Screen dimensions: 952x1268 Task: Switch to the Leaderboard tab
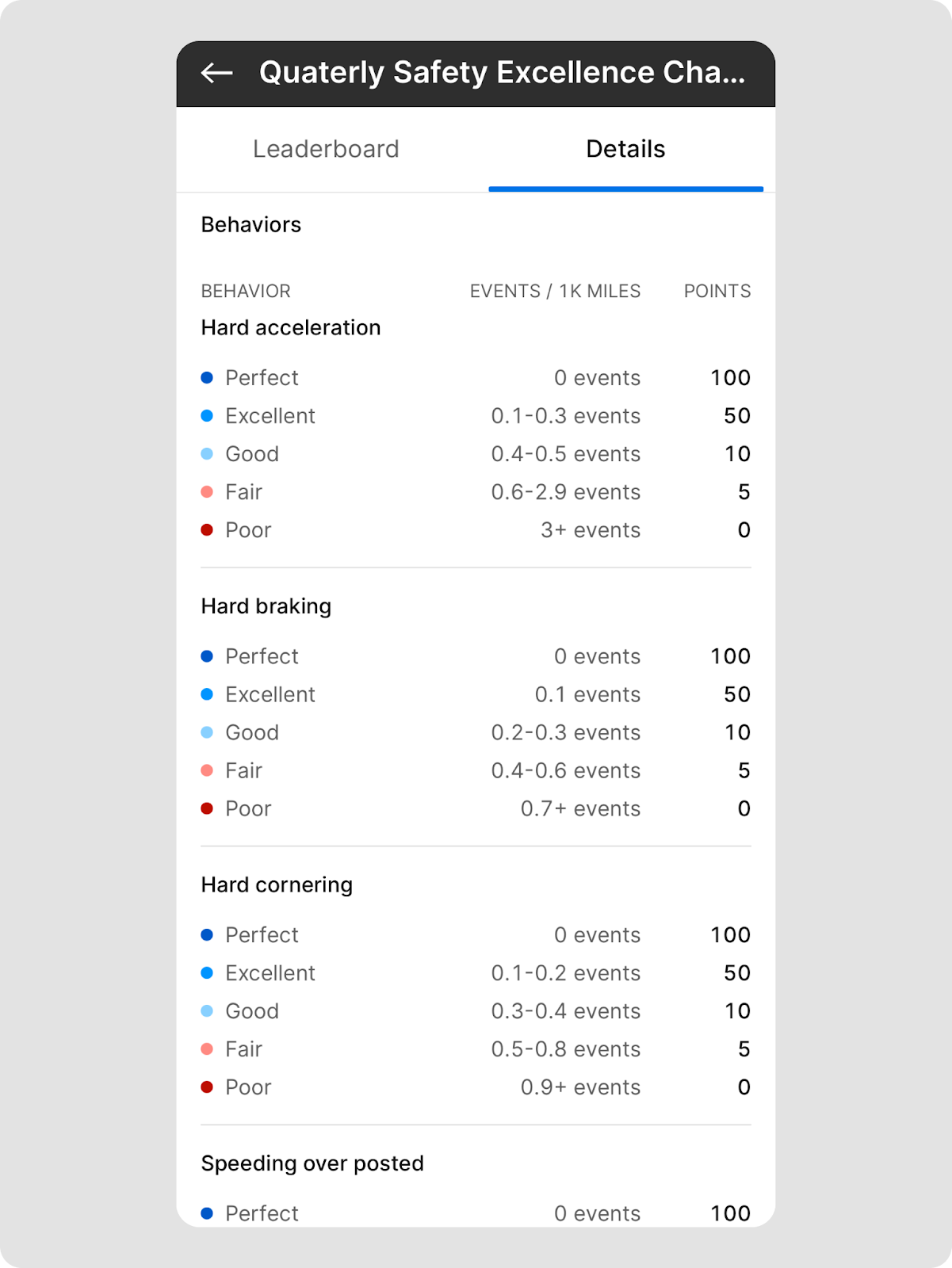pyautogui.click(x=326, y=149)
